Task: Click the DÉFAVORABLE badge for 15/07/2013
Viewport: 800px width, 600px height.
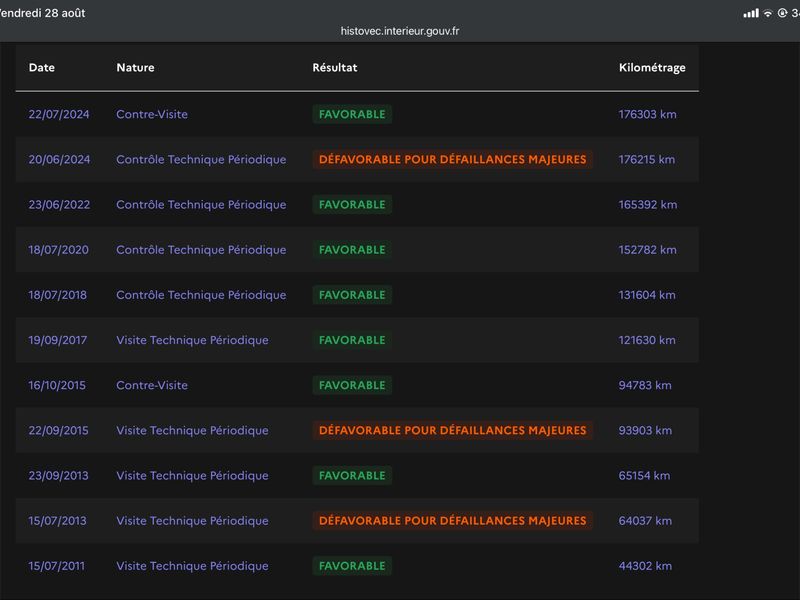Action: pyautogui.click(x=453, y=520)
